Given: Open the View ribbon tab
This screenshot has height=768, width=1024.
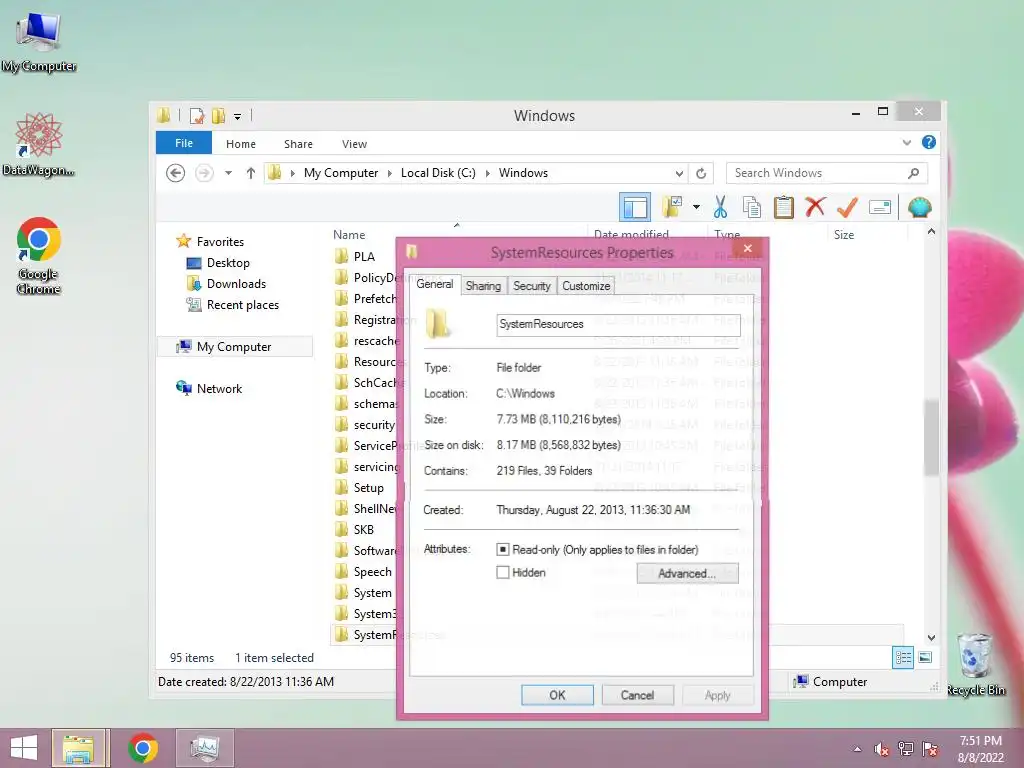Looking at the screenshot, I should pyautogui.click(x=355, y=144).
